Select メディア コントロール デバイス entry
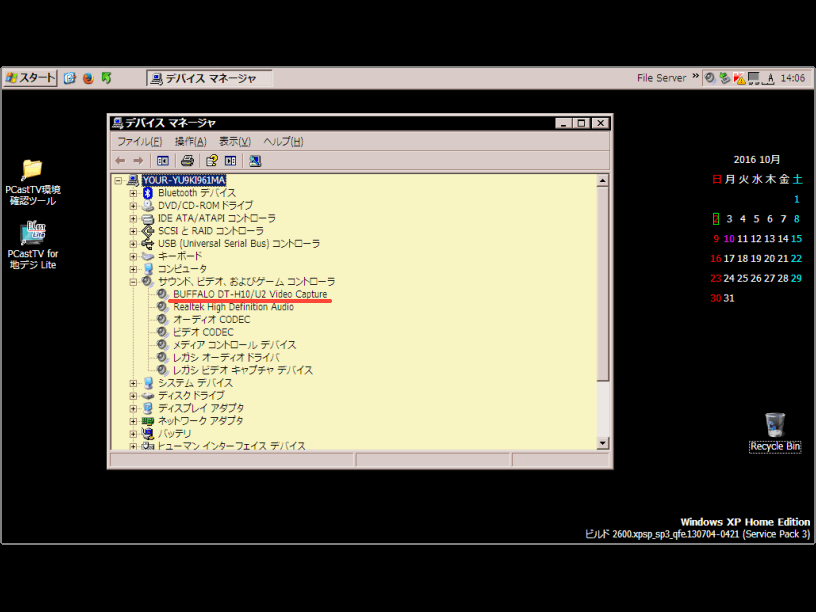This screenshot has width=816, height=612. pyautogui.click(x=234, y=345)
